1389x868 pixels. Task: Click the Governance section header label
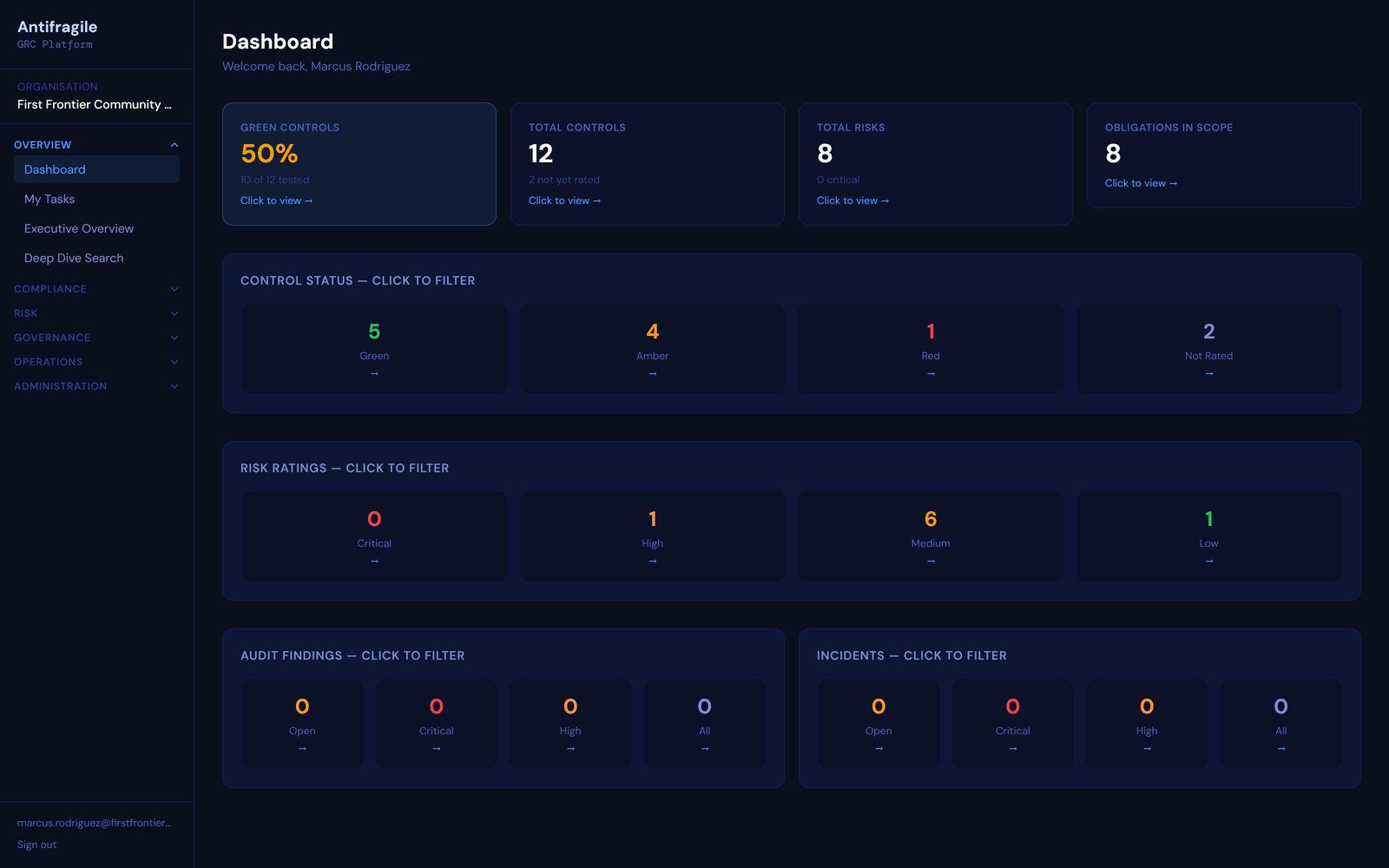(52, 338)
